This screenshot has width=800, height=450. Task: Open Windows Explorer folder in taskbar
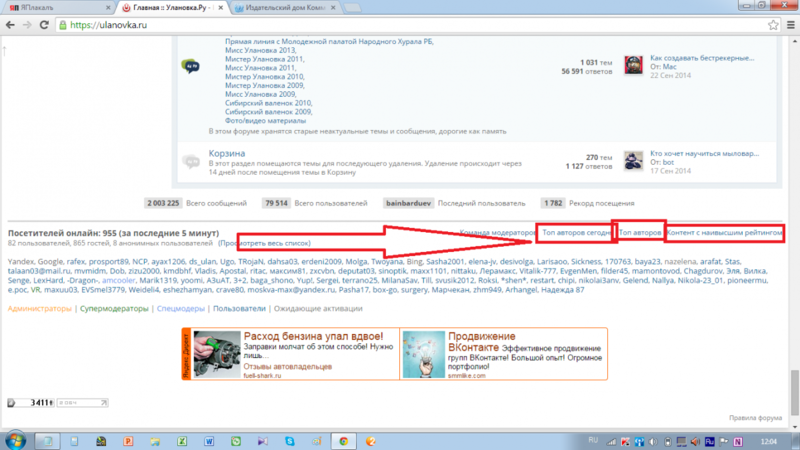coord(155,441)
